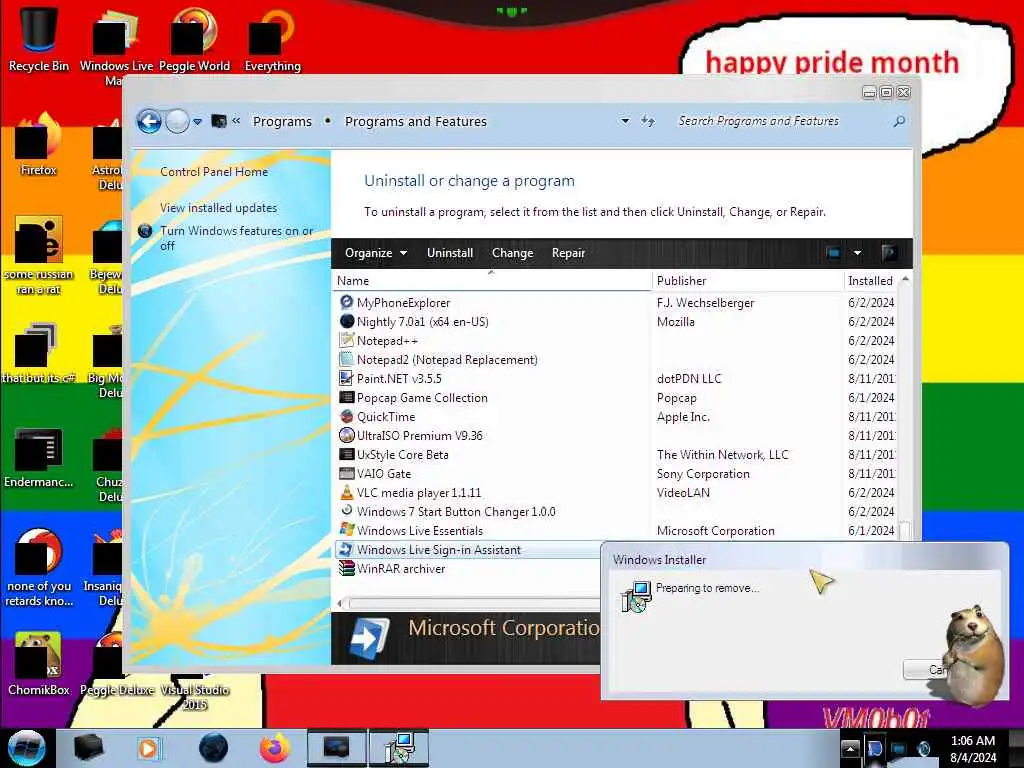Open Firefox from the taskbar
This screenshot has height=768, width=1024.
coord(274,748)
